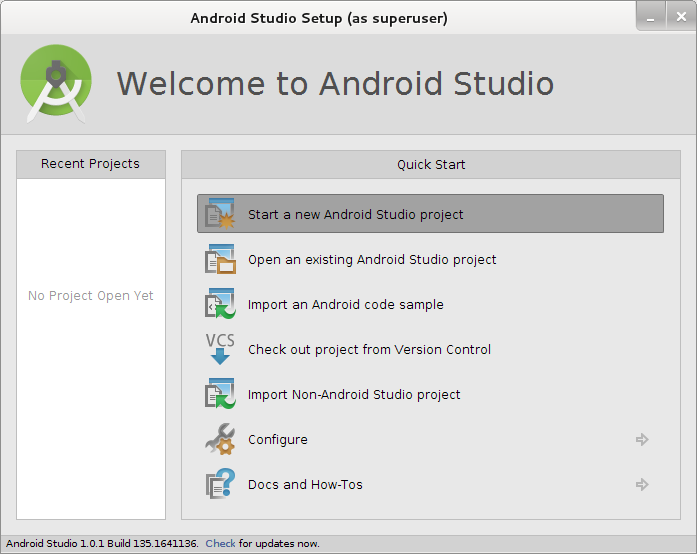
Task: Click the Configure wrench and gear icon
Action: pos(220,439)
